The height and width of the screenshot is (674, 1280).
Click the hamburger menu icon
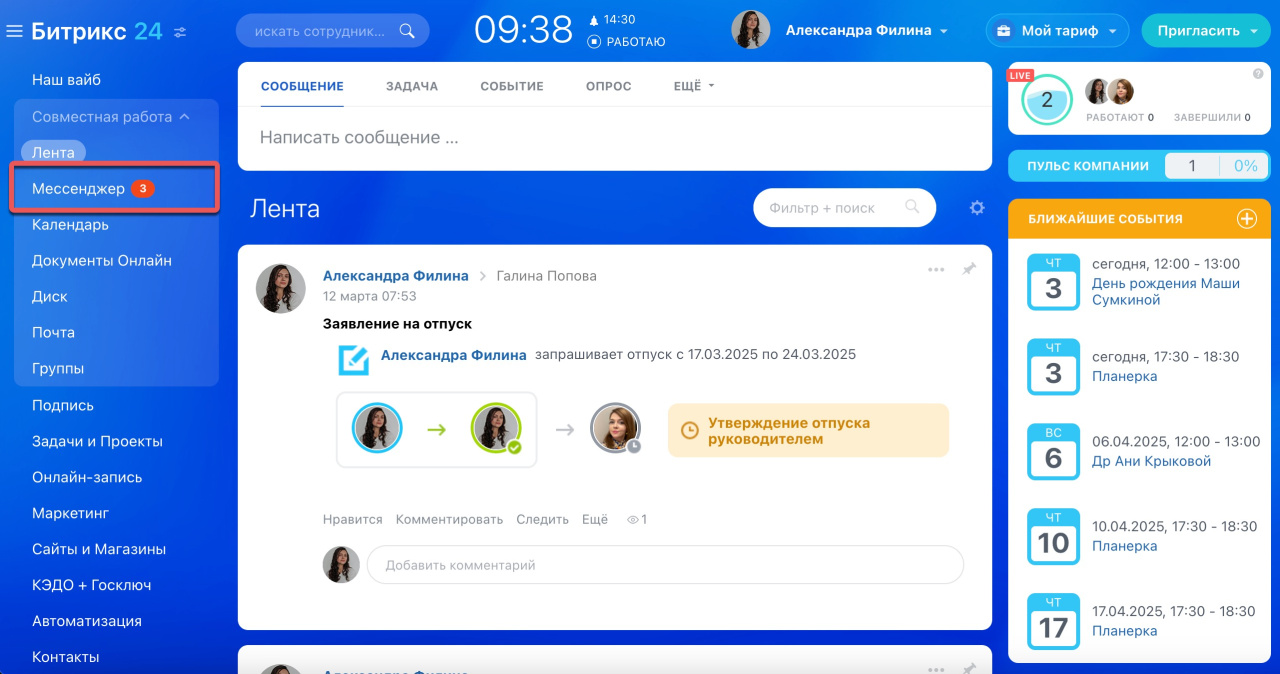(x=14, y=32)
